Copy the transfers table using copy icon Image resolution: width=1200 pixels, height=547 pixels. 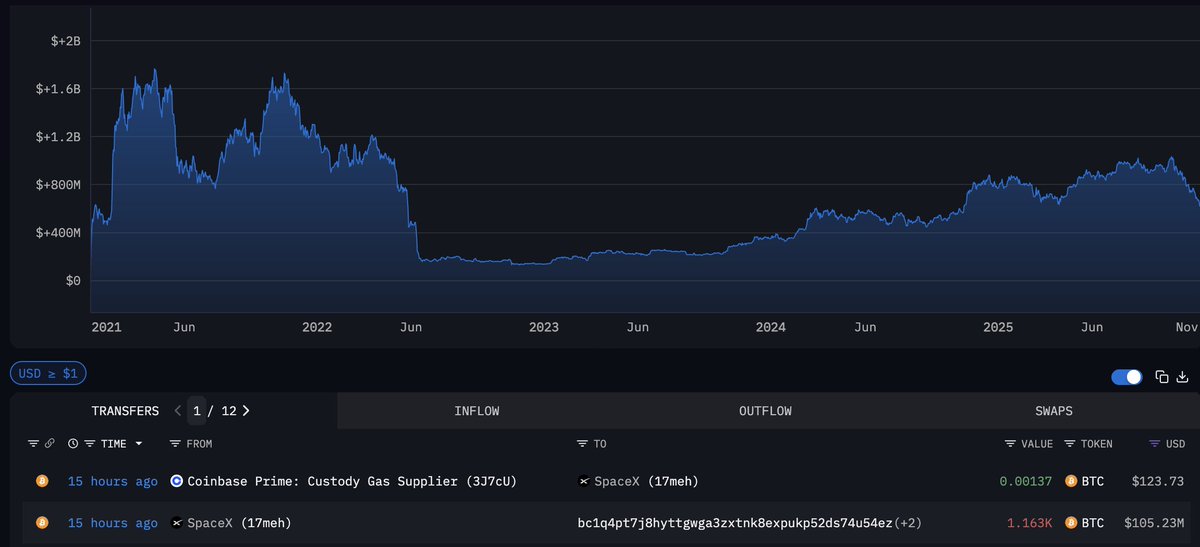coord(1162,377)
